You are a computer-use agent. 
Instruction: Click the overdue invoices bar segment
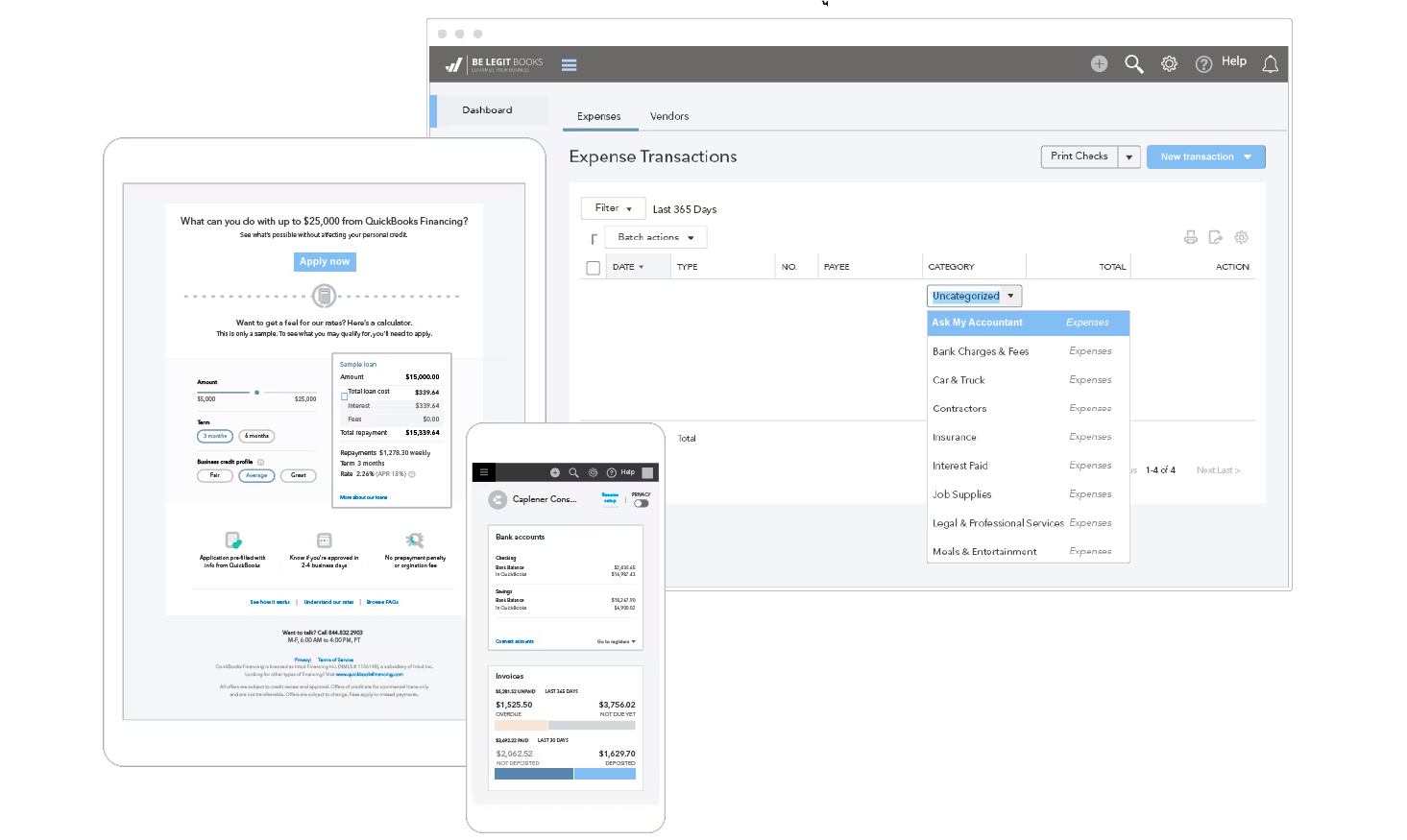[x=521, y=725]
